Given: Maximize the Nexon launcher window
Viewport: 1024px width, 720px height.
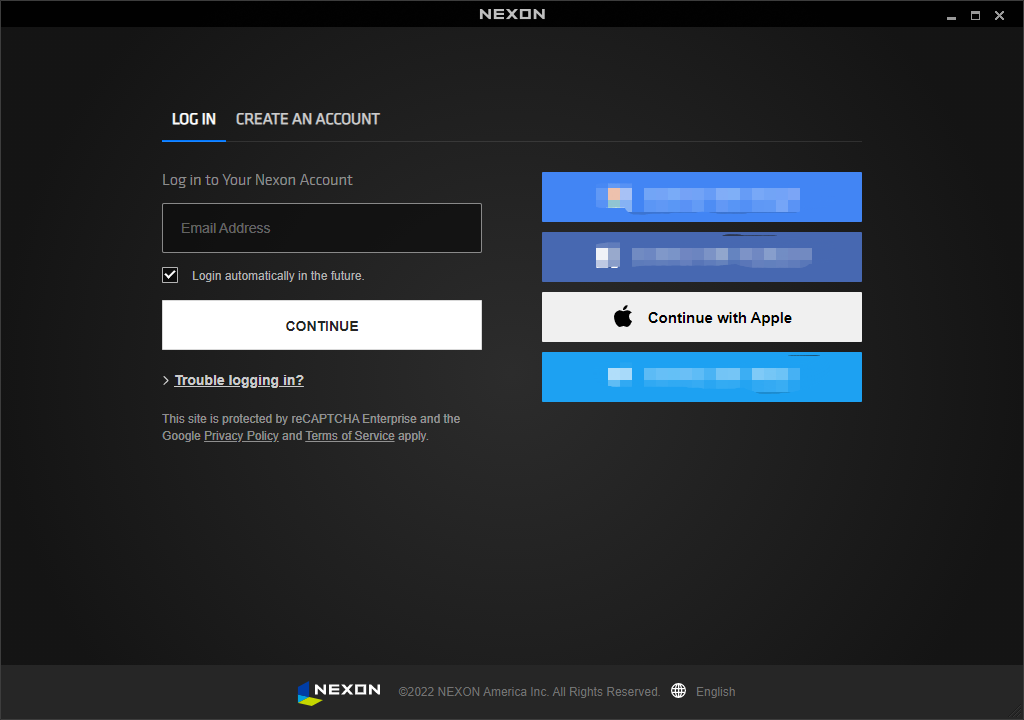Looking at the screenshot, I should click(x=975, y=16).
